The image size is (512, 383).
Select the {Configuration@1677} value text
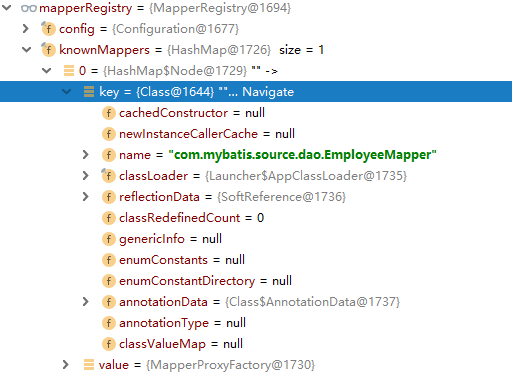coord(176,29)
